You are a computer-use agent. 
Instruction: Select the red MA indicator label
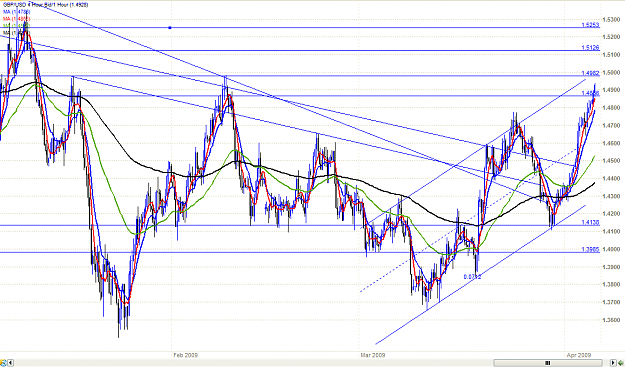(17, 18)
